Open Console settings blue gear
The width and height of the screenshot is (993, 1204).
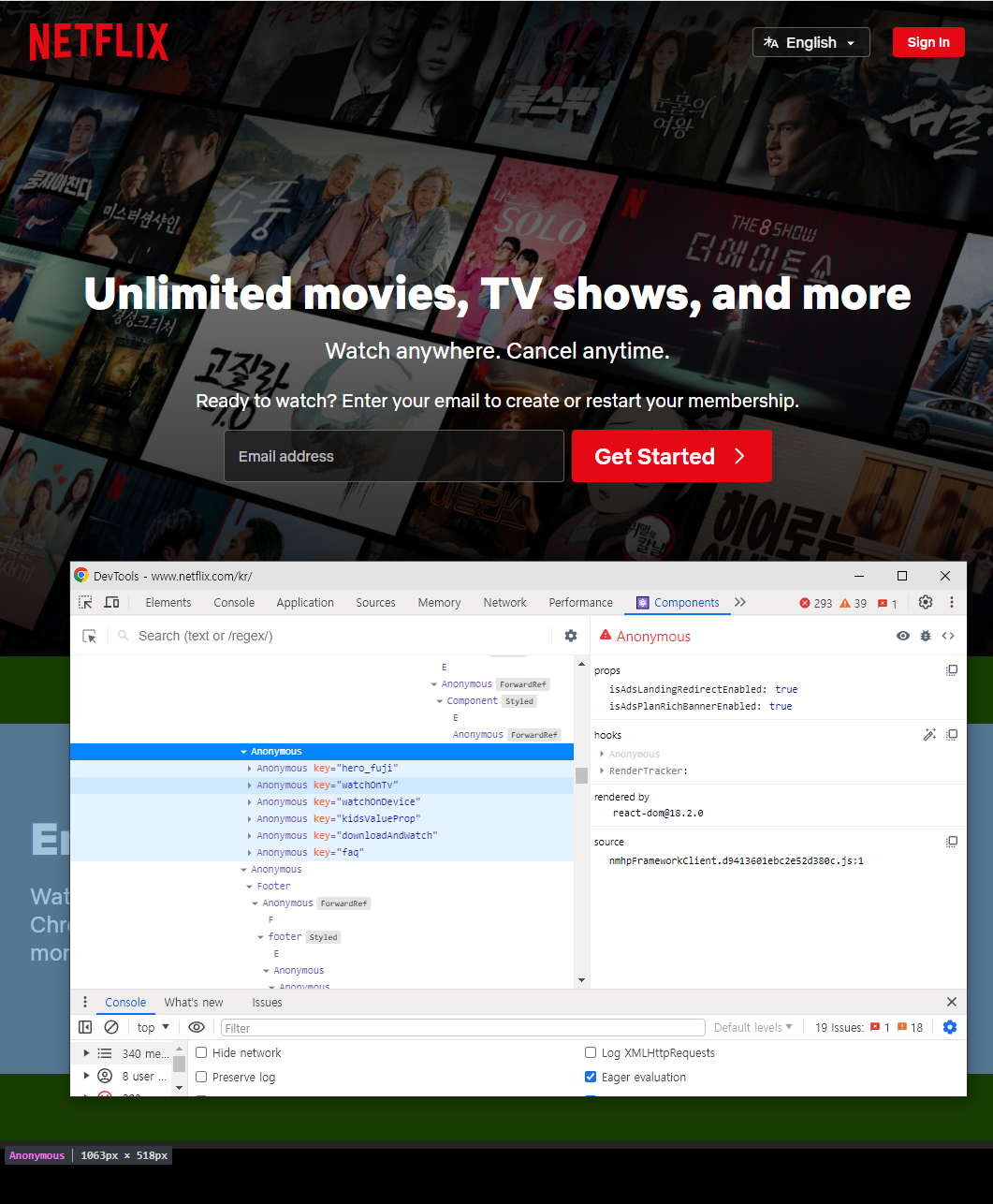coord(950,1028)
